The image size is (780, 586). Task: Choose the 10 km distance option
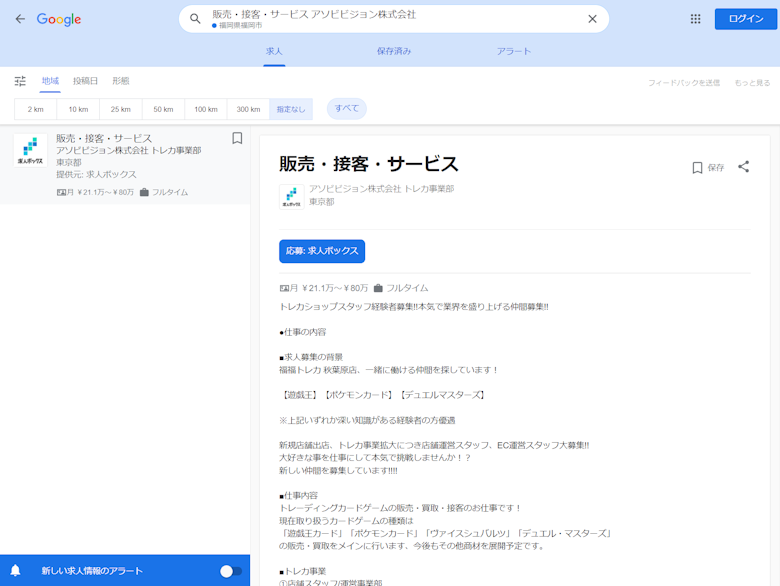(x=78, y=109)
